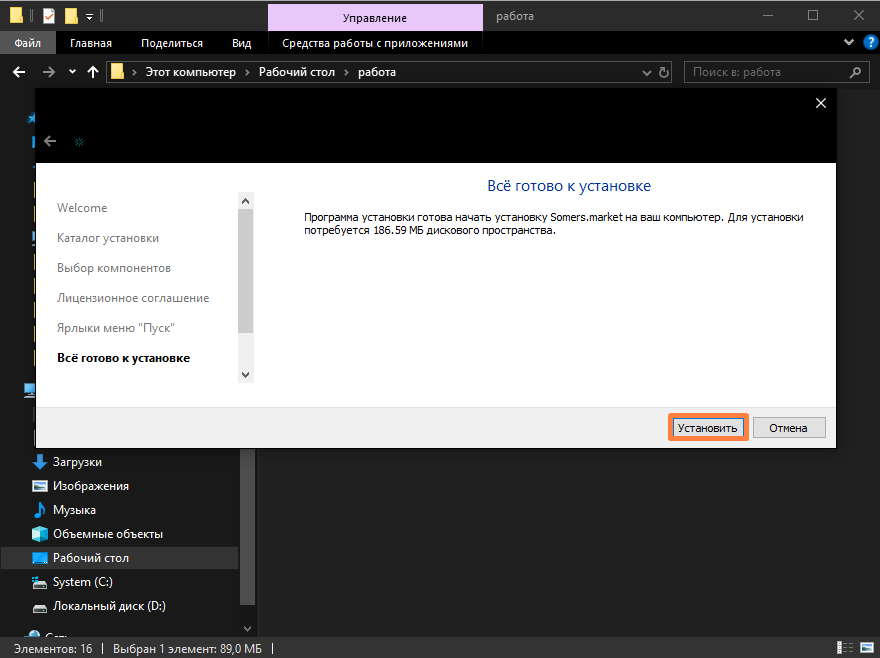
Task: Click Установить to start installation
Action: click(x=708, y=428)
